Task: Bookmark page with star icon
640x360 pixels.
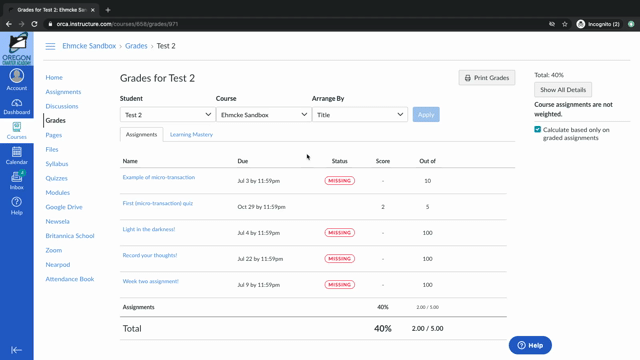Action: click(564, 24)
